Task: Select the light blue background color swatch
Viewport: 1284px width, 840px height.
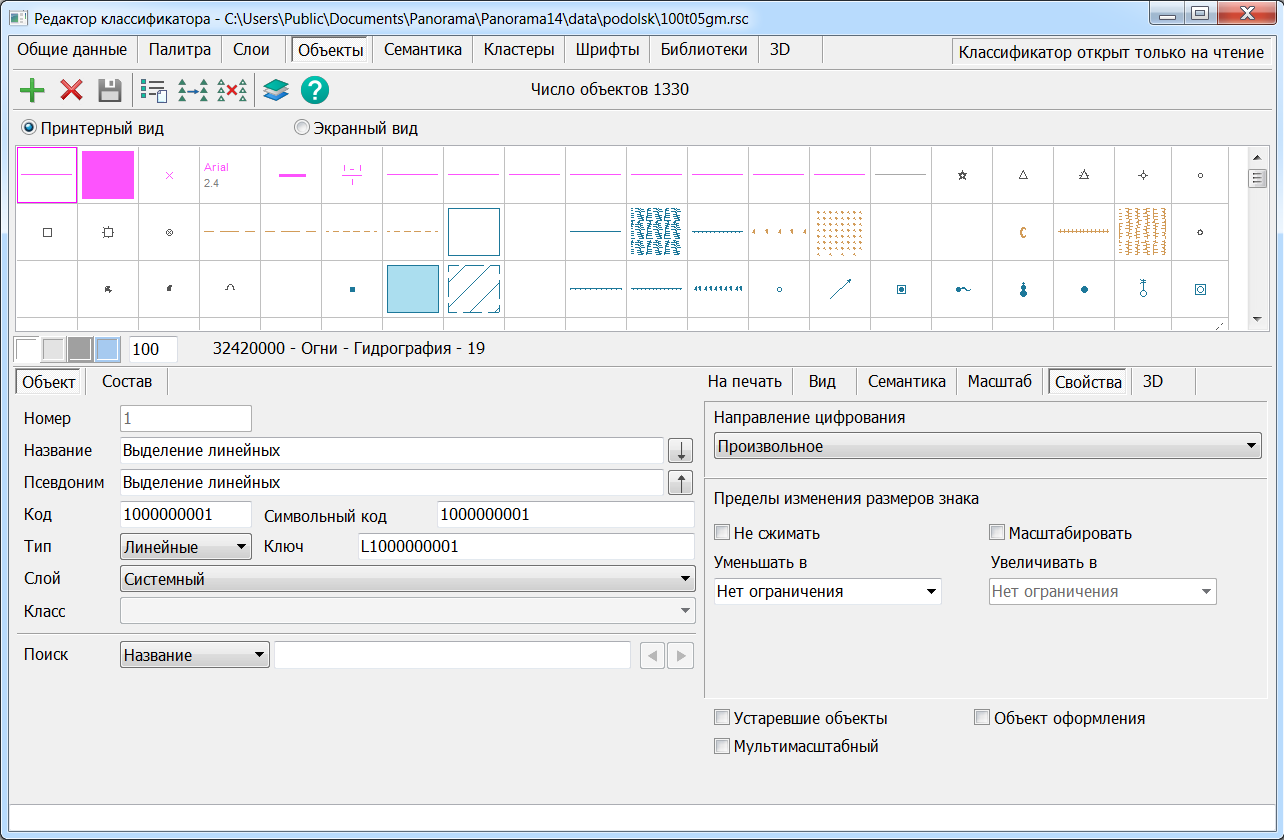Action: point(107,349)
